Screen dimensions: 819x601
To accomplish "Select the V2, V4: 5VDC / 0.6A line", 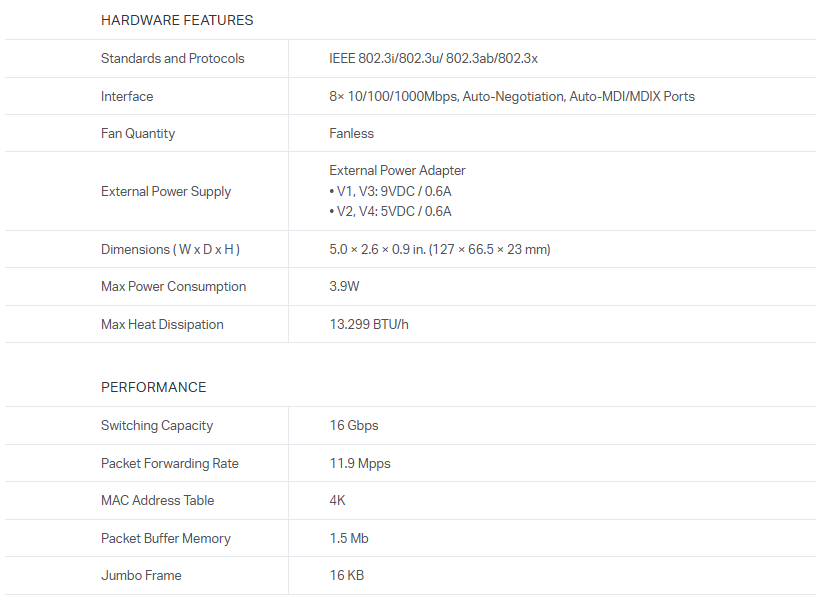I will pyautogui.click(x=390, y=211).
